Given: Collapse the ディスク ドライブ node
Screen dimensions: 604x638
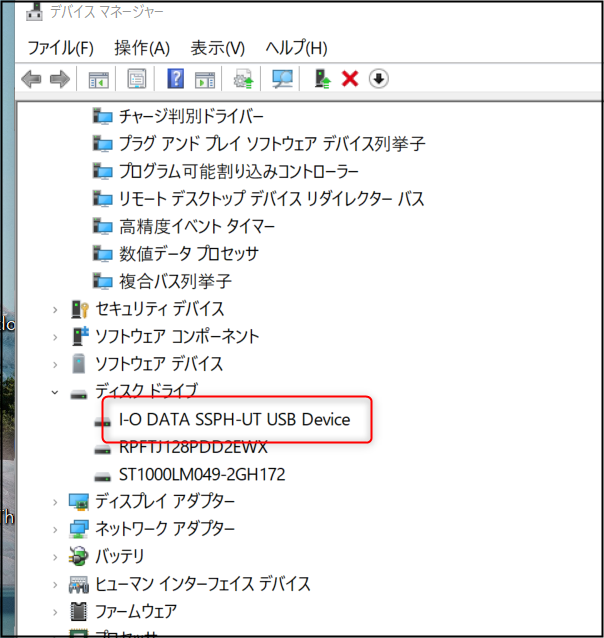Looking at the screenshot, I should [x=55, y=392].
